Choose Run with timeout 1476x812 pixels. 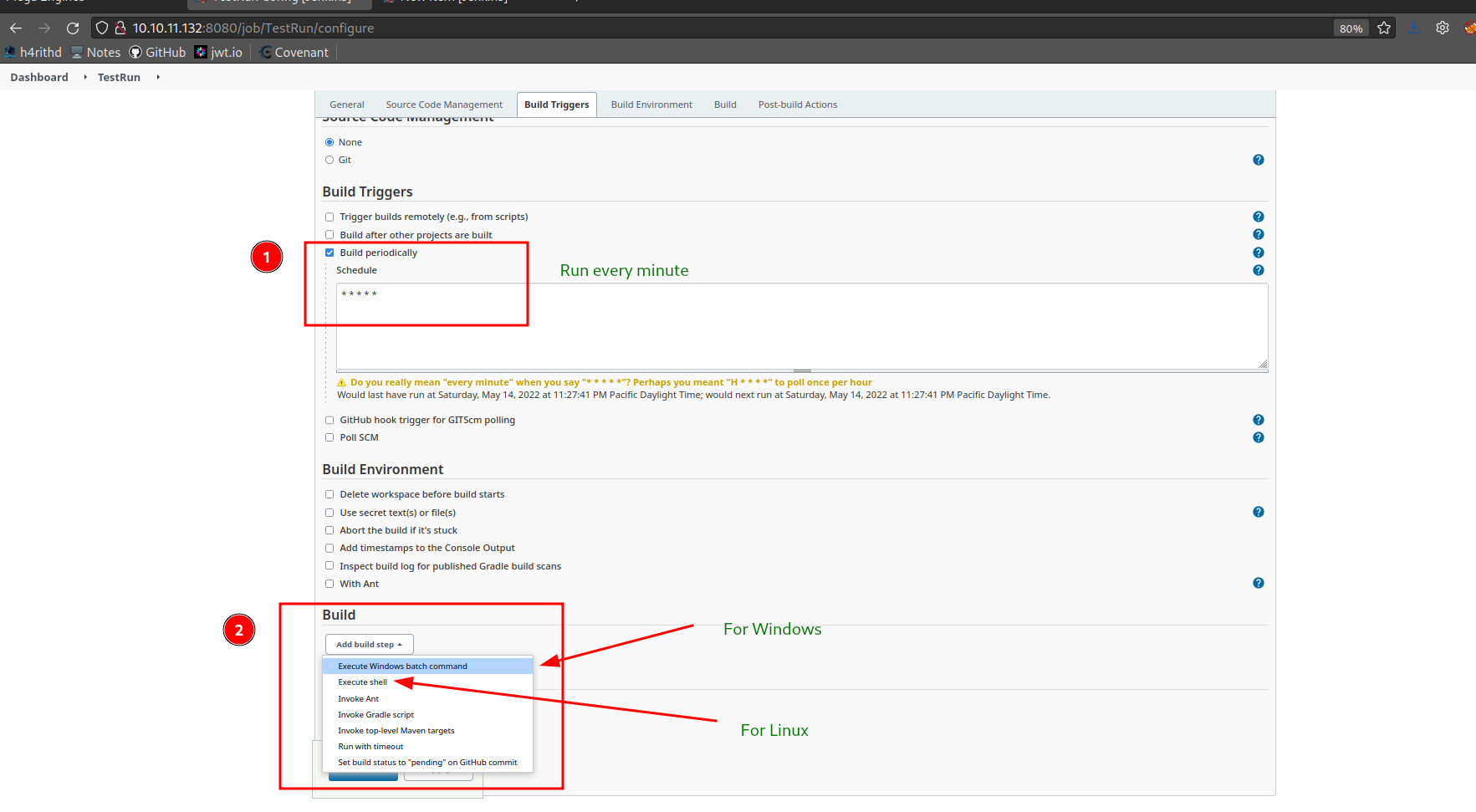427,746
